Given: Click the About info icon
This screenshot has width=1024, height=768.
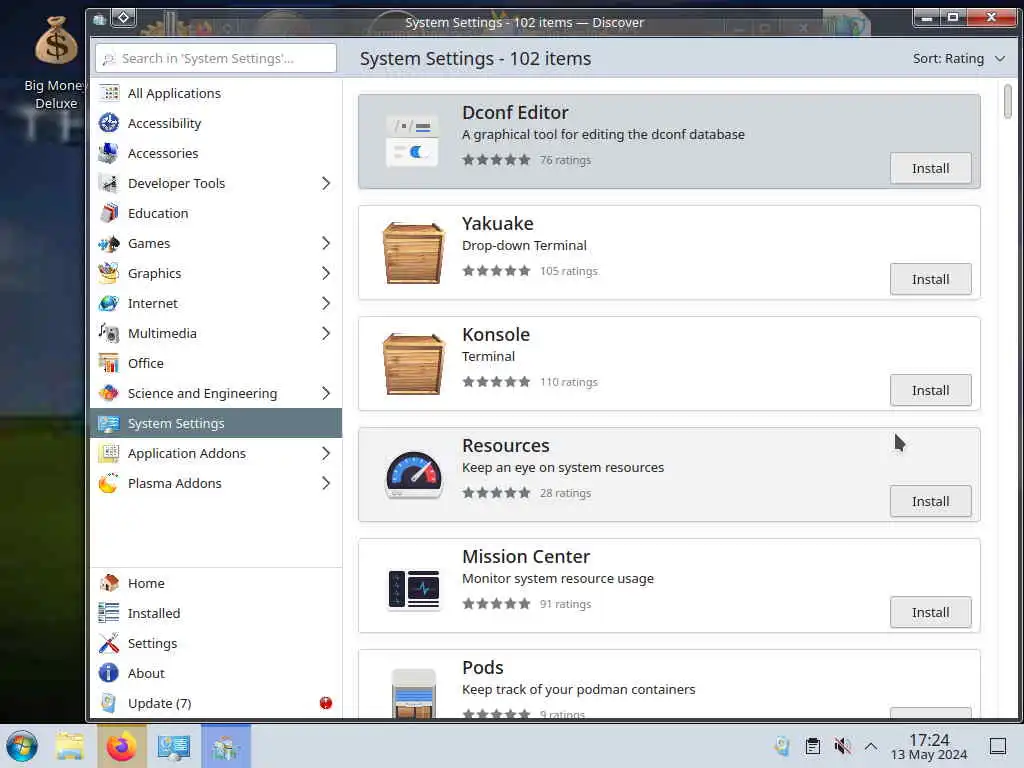Looking at the screenshot, I should [x=109, y=673].
